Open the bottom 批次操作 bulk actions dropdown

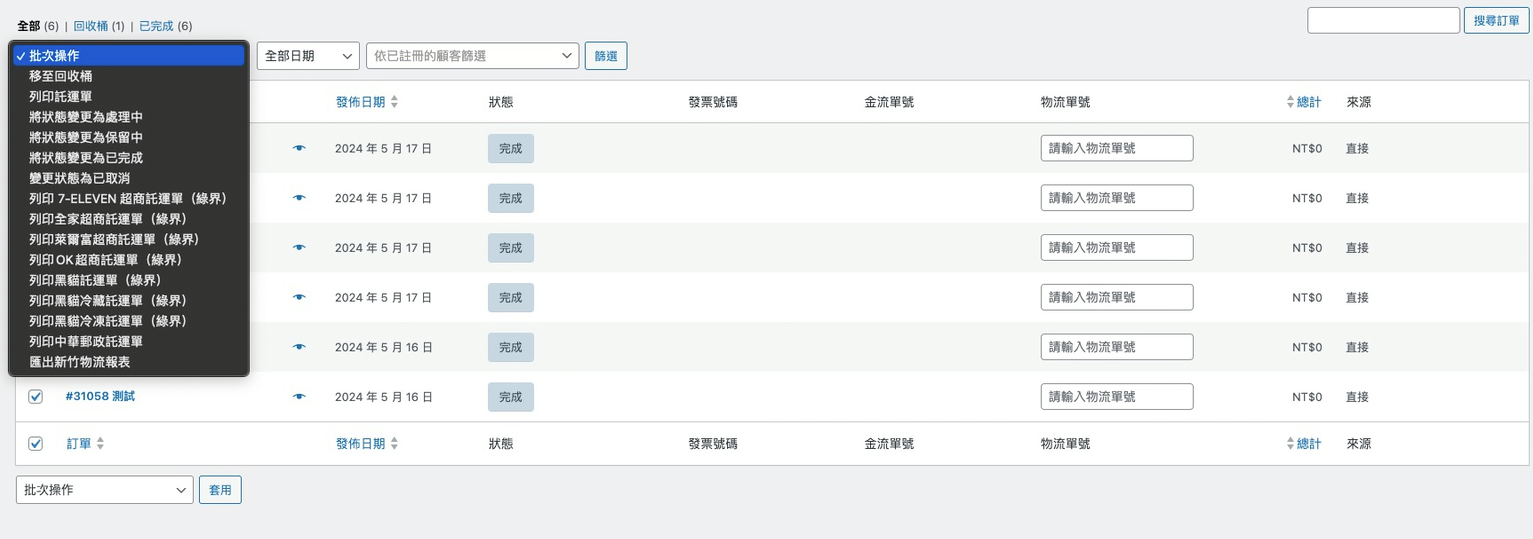click(x=105, y=490)
